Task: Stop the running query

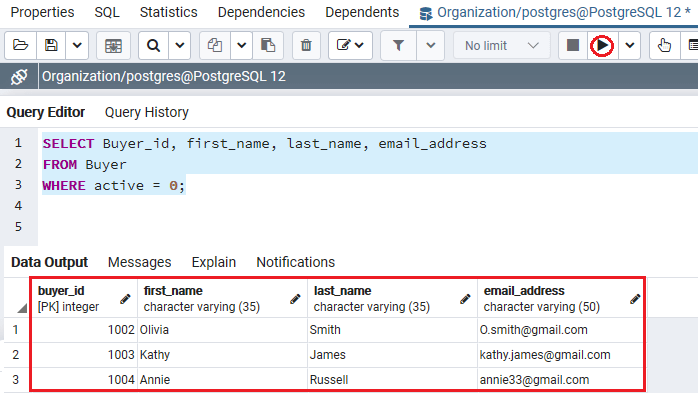Action: pos(573,45)
